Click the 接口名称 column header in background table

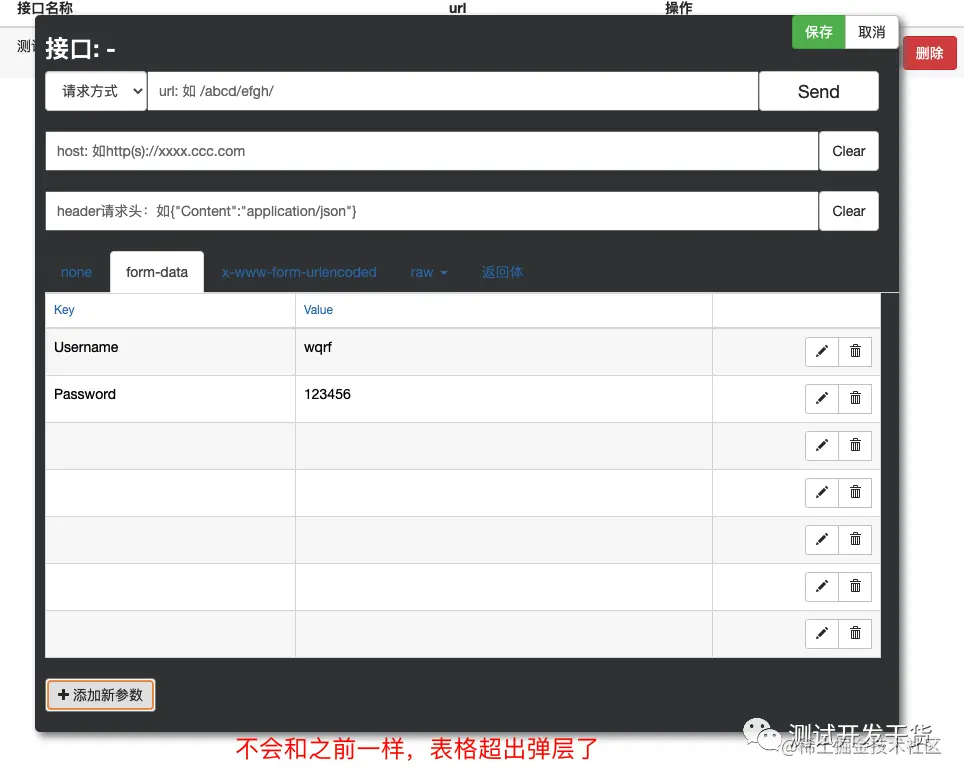coord(45,8)
